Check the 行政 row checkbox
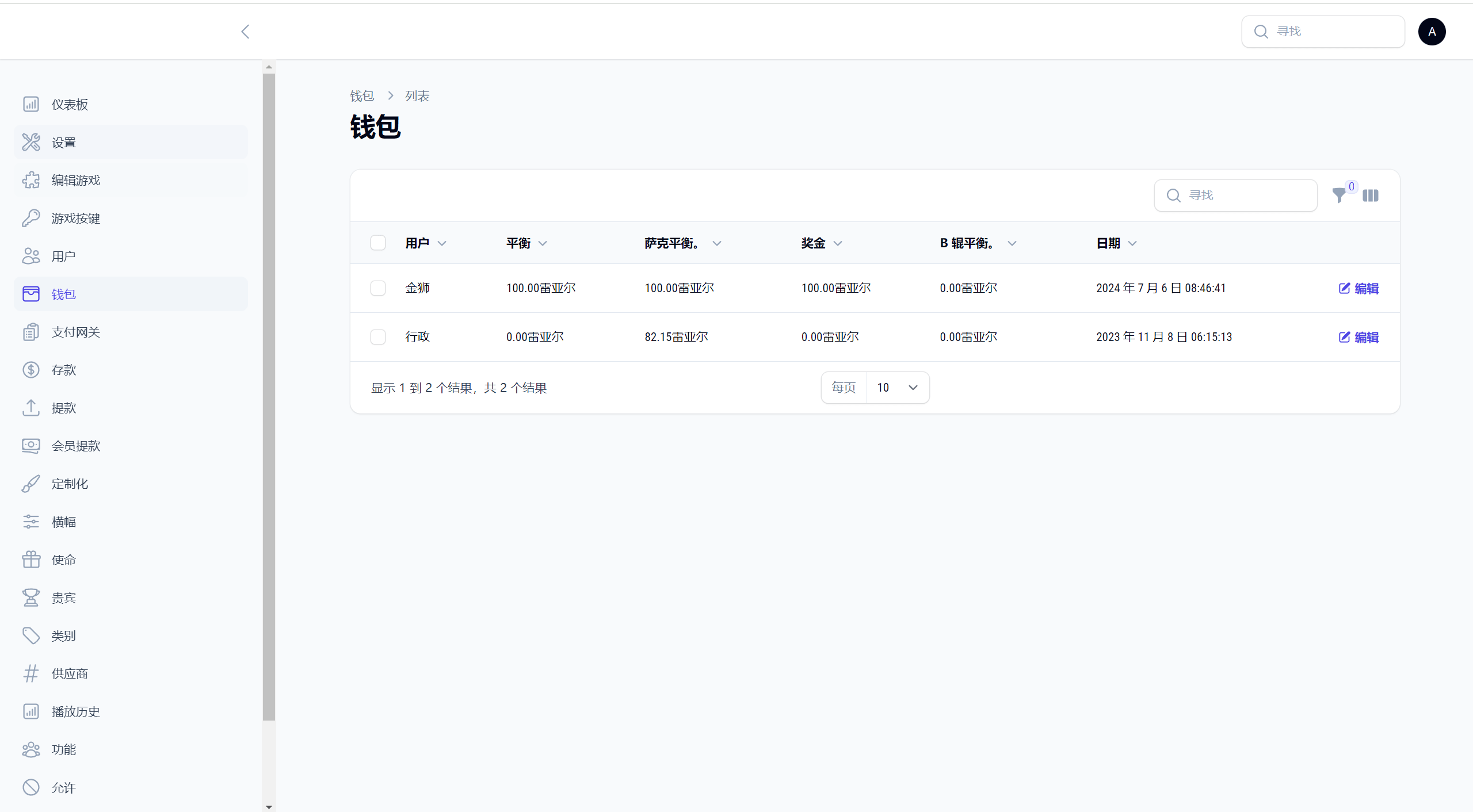 point(378,337)
